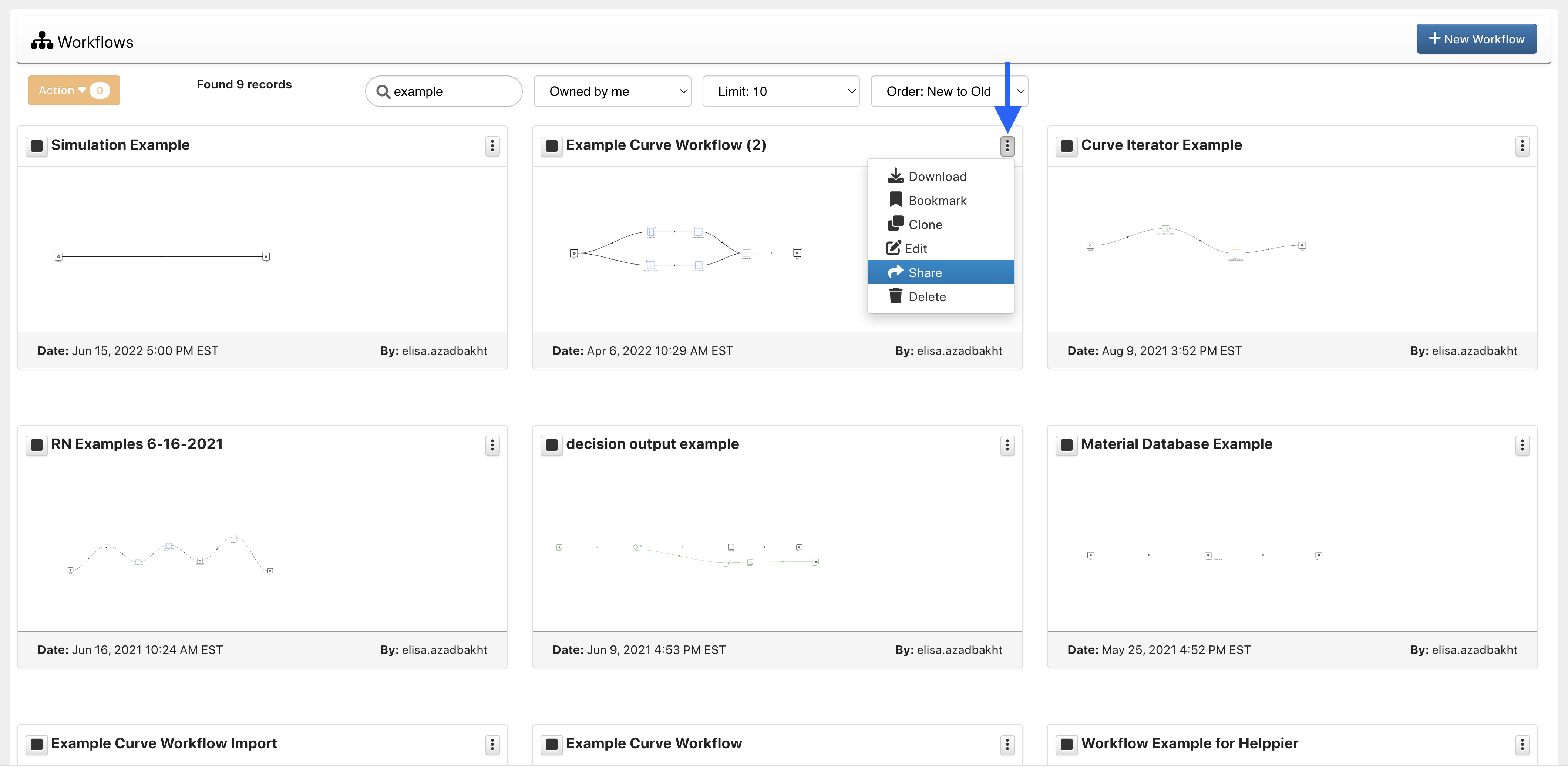This screenshot has height=769, width=1568.
Task: Click the Simulation Example workflow diagram thumbnail
Action: coord(162,256)
